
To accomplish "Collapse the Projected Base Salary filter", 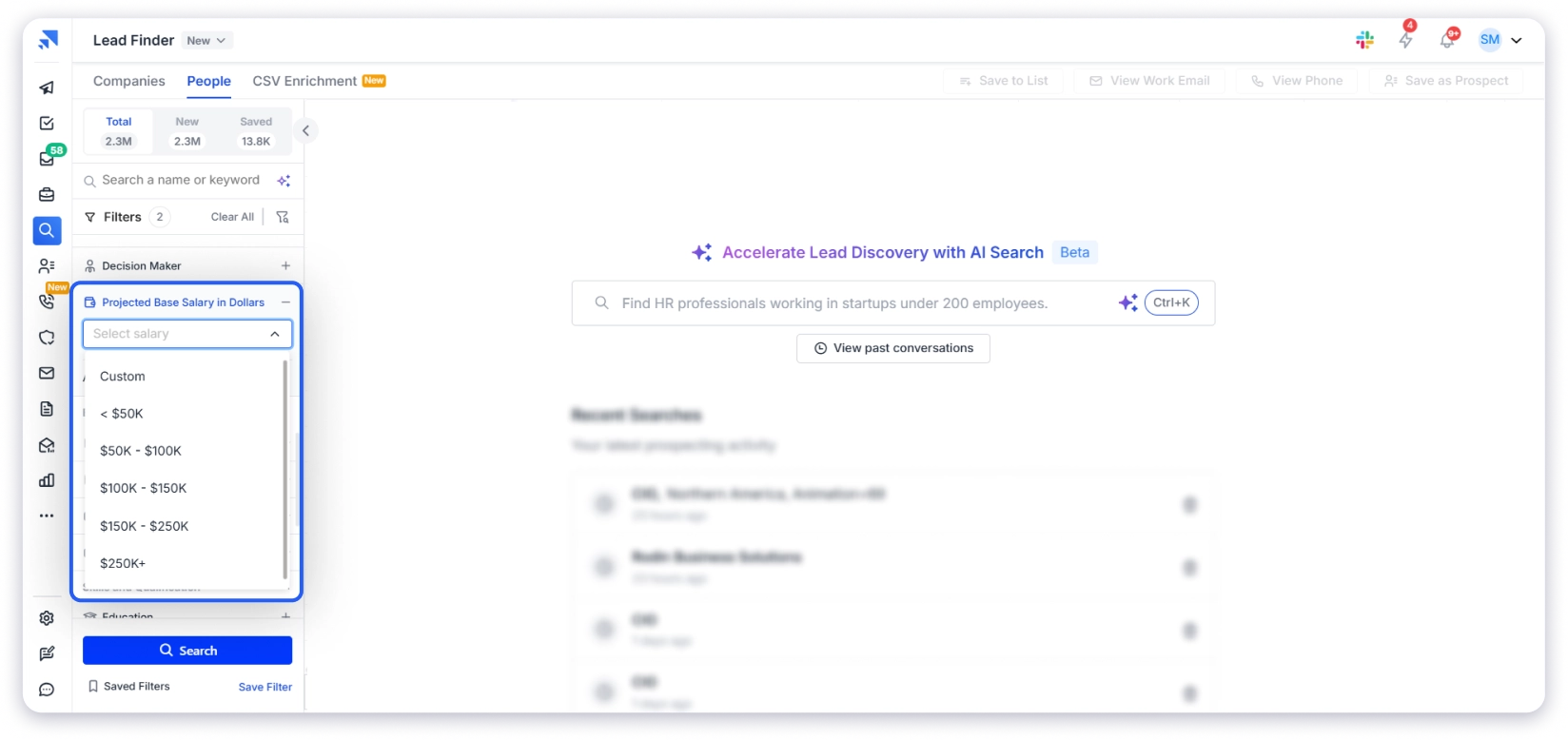I will (285, 302).
